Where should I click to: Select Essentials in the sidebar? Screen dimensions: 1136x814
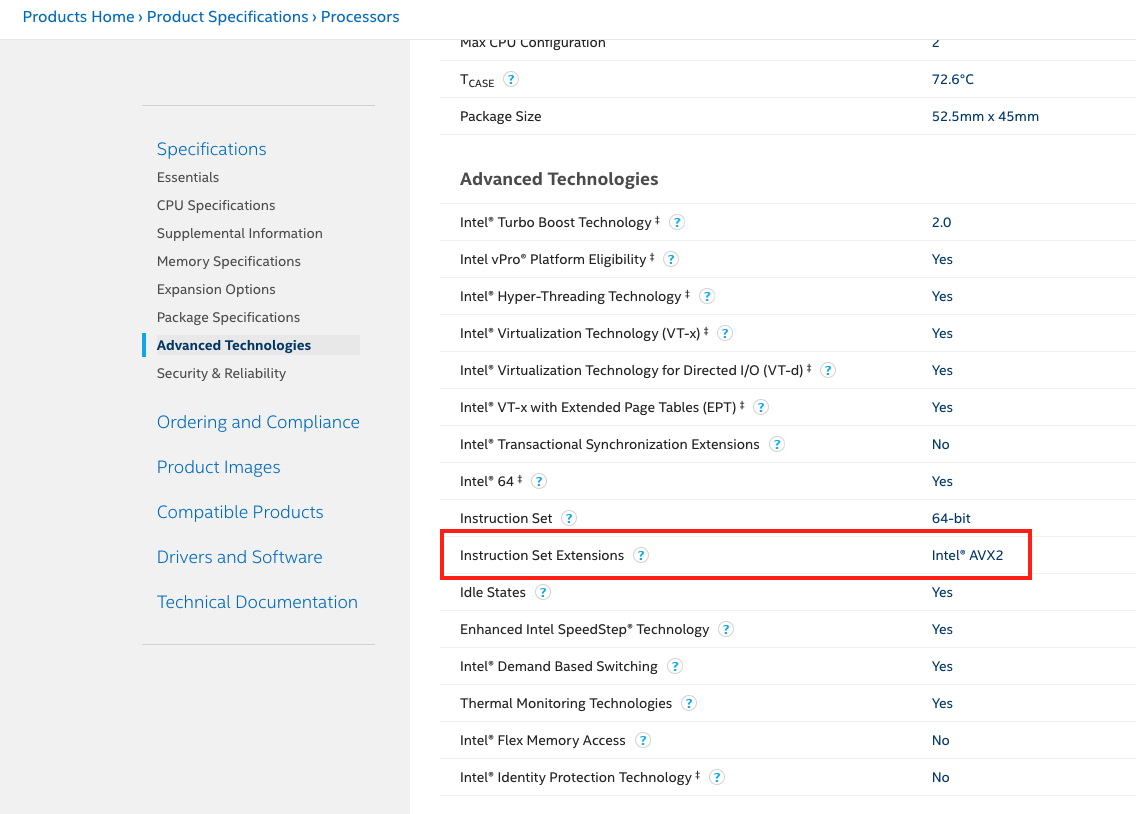pos(188,177)
